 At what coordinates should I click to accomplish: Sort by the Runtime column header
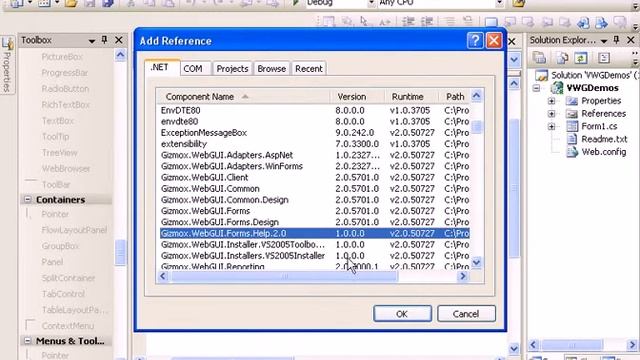411,97
